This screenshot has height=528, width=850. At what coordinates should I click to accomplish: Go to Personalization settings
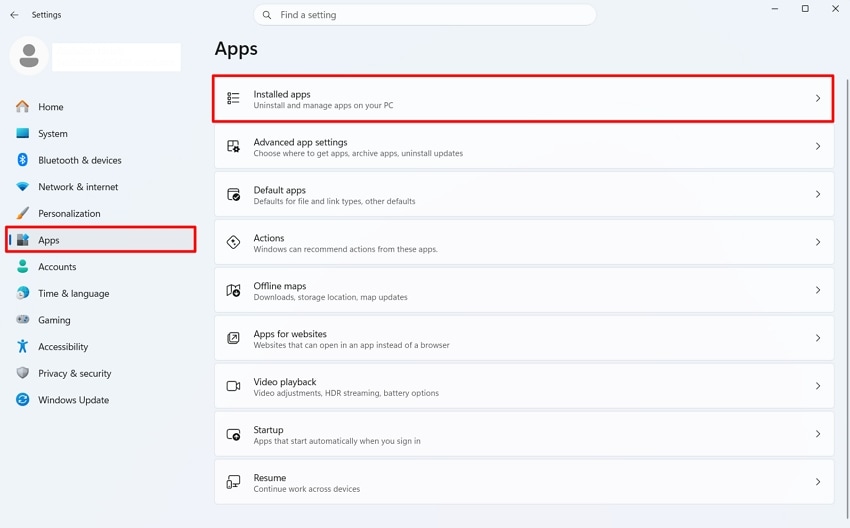[100, 213]
